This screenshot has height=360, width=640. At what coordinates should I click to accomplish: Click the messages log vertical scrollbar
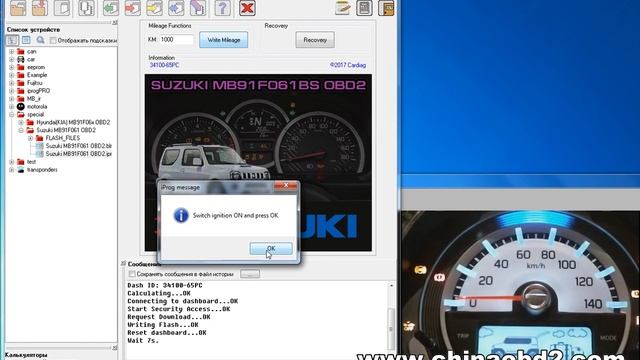[x=391, y=317]
